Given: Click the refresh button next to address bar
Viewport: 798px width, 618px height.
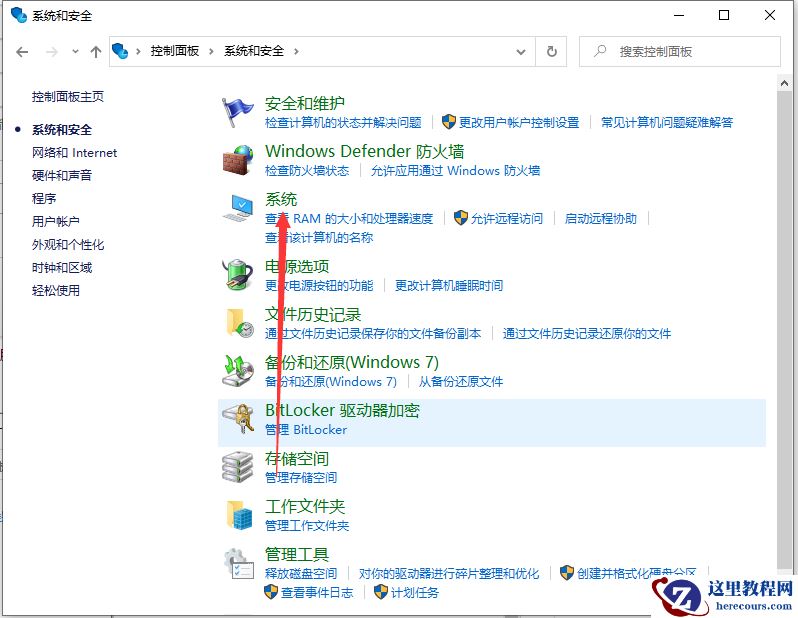Looking at the screenshot, I should [551, 51].
